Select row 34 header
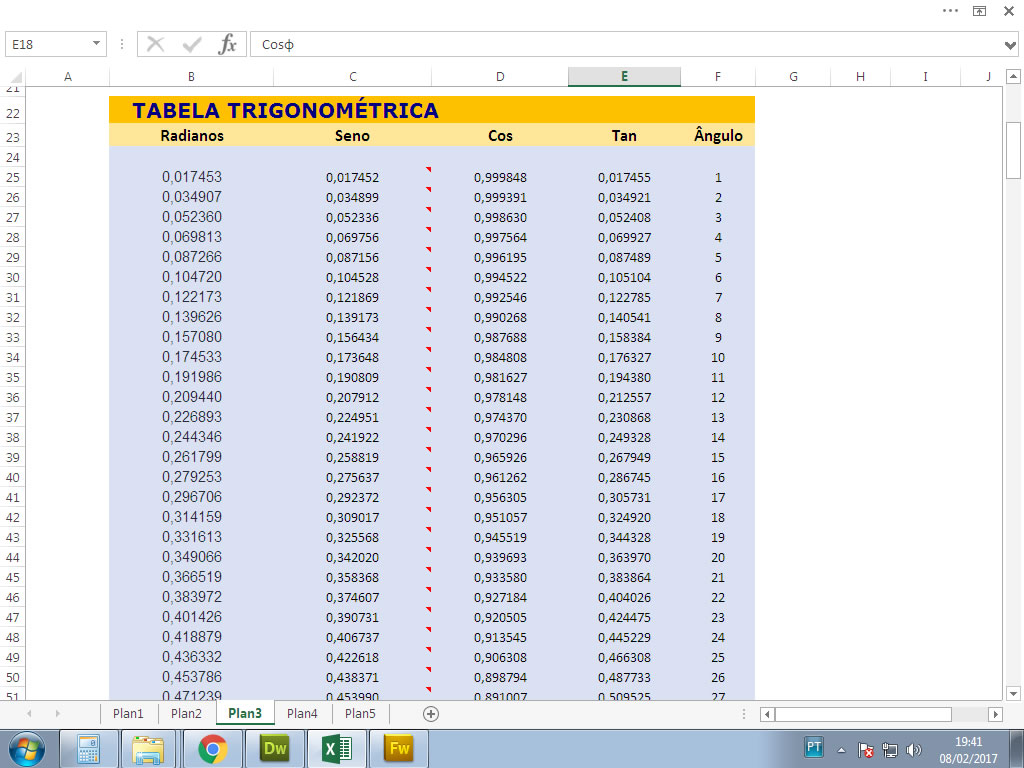Image resolution: width=1024 pixels, height=768 pixels. pos(12,358)
